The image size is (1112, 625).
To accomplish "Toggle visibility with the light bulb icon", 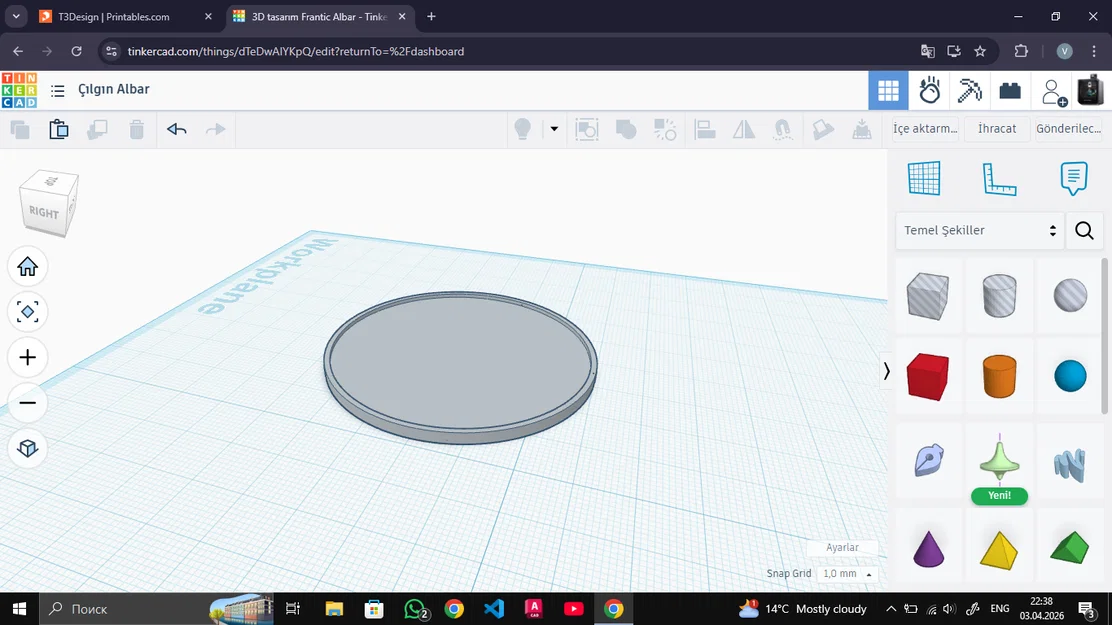I will tap(521, 129).
